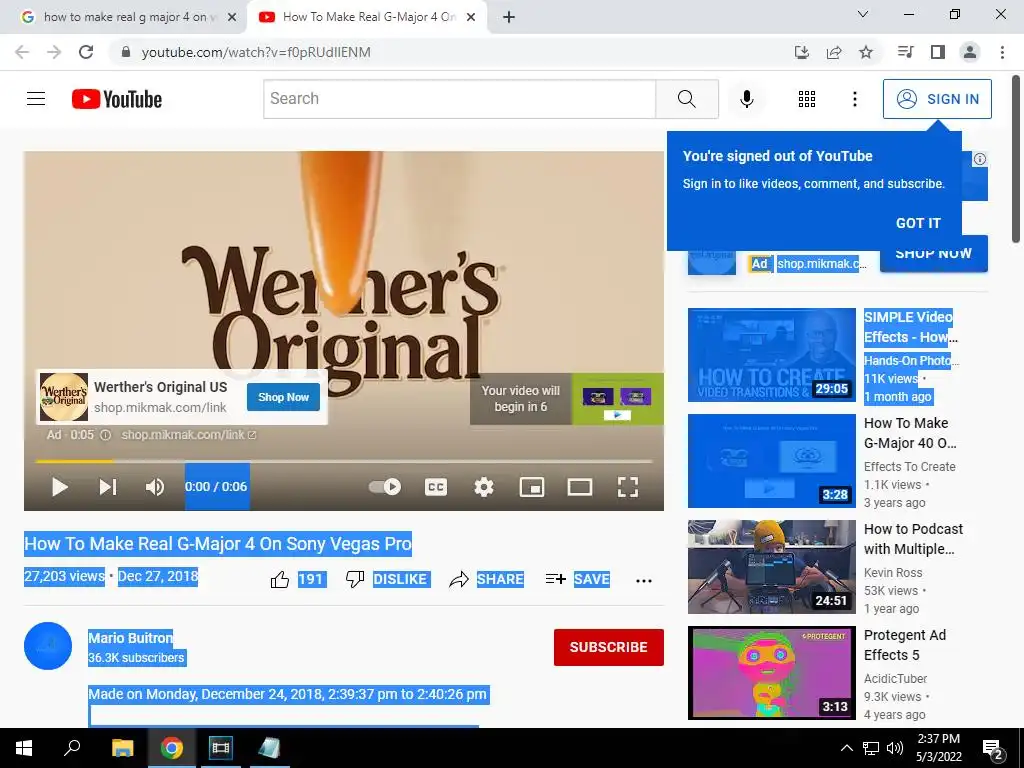
Task: Toggle the autoplay switch
Action: pos(385,487)
